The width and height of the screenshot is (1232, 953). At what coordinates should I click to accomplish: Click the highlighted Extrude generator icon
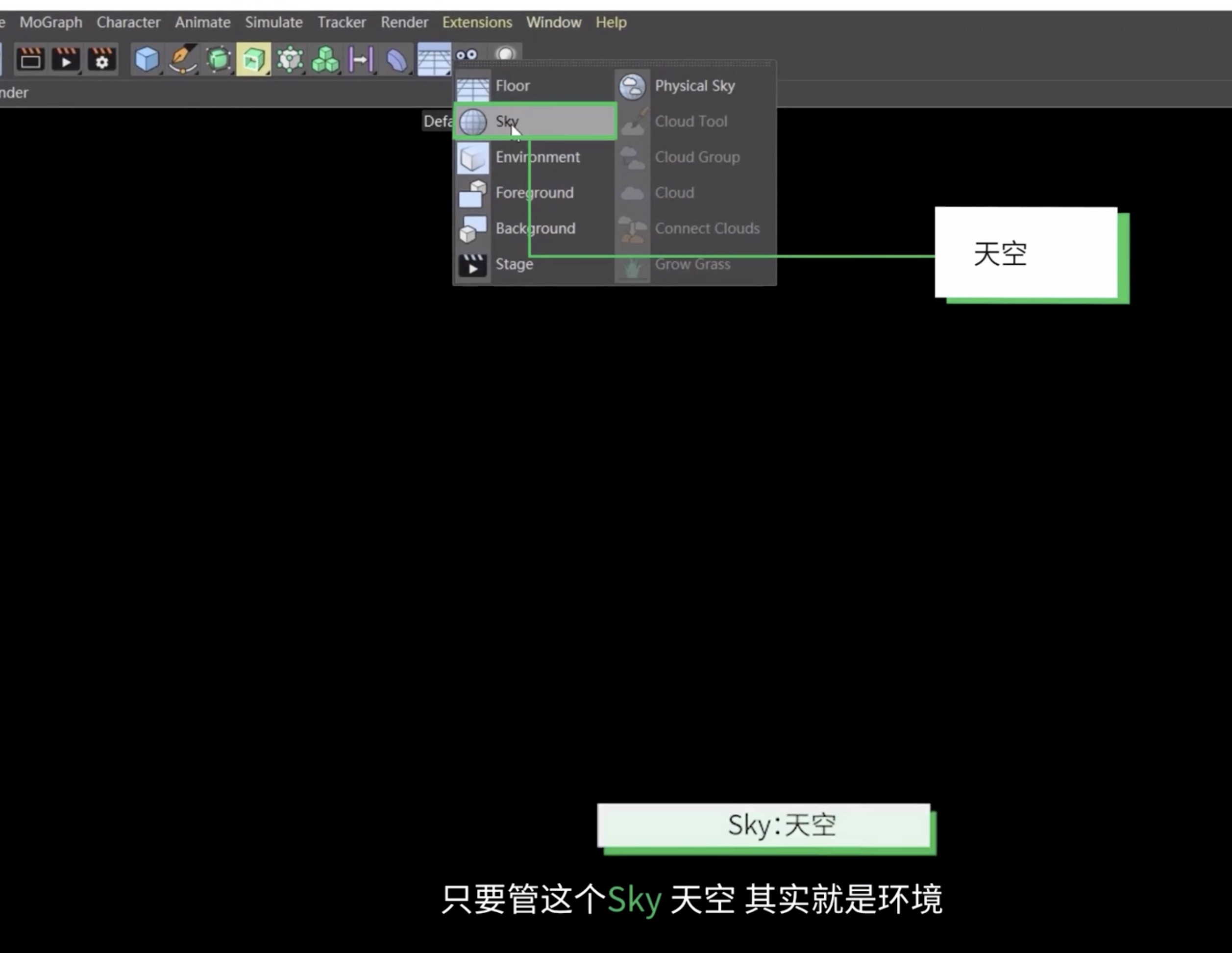click(x=254, y=59)
